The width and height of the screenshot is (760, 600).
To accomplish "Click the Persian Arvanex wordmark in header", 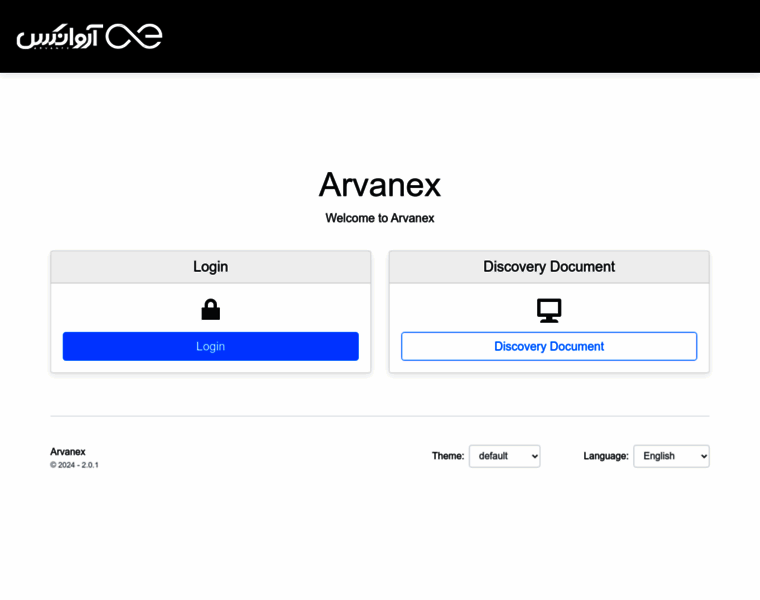I will [x=60, y=37].
